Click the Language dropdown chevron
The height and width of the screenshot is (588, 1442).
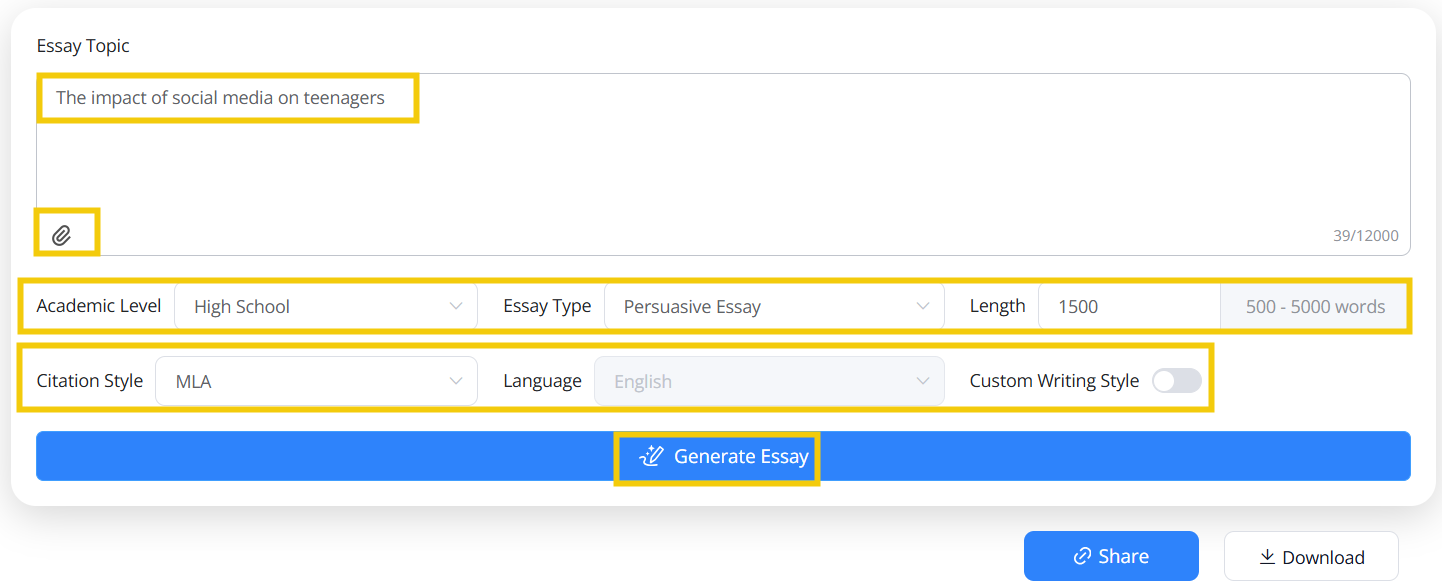922,380
